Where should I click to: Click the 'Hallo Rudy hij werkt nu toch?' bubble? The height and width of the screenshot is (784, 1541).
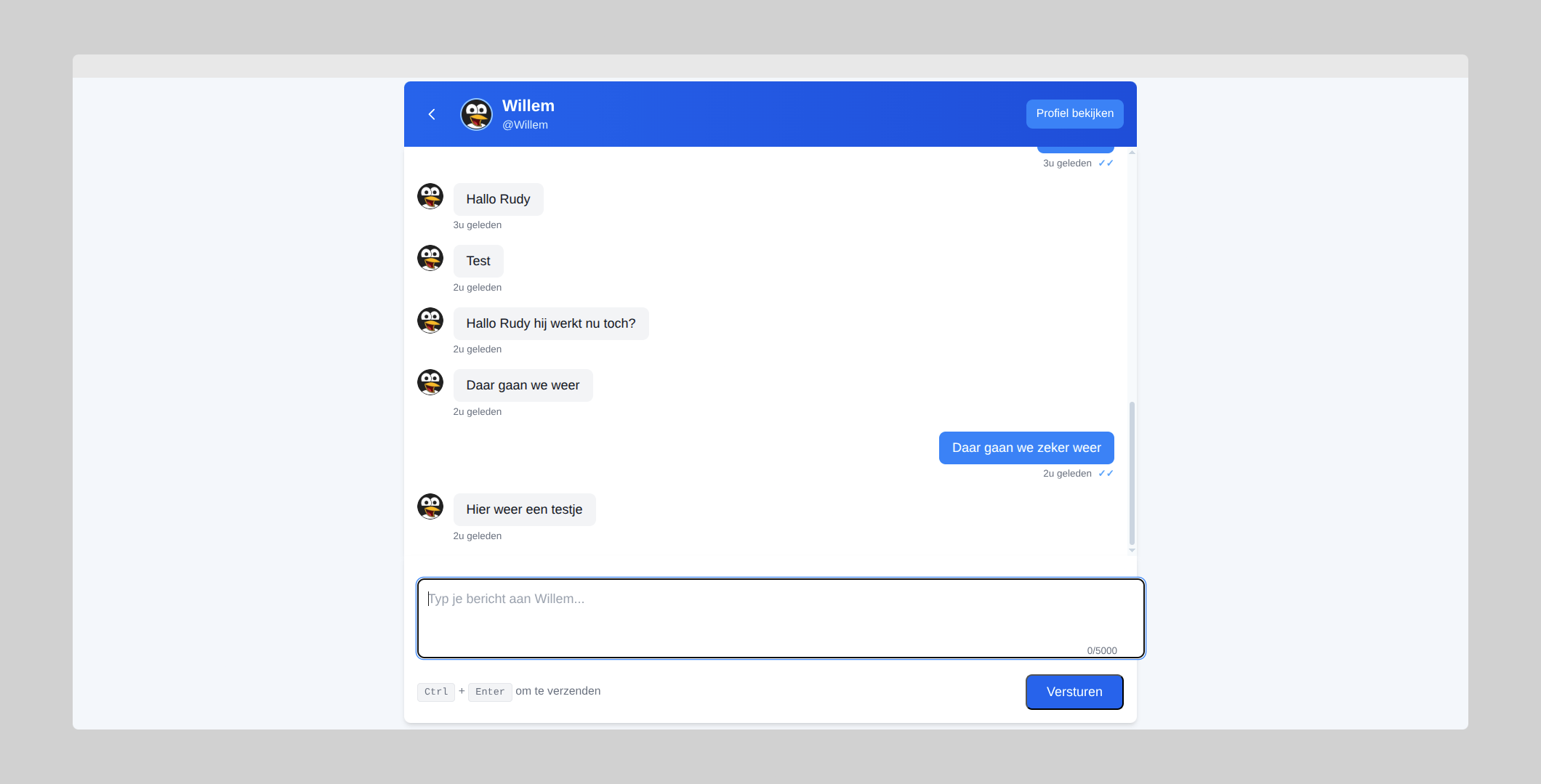tap(550, 323)
